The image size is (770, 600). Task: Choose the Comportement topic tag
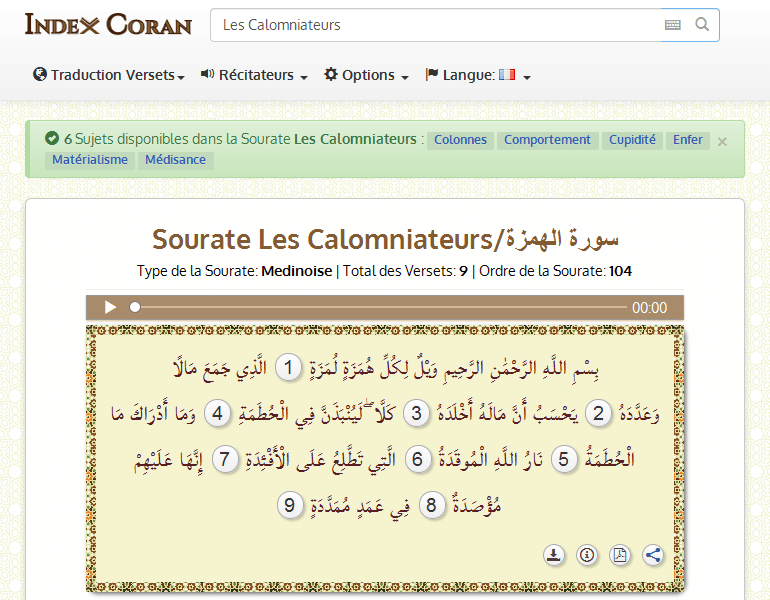[547, 140]
